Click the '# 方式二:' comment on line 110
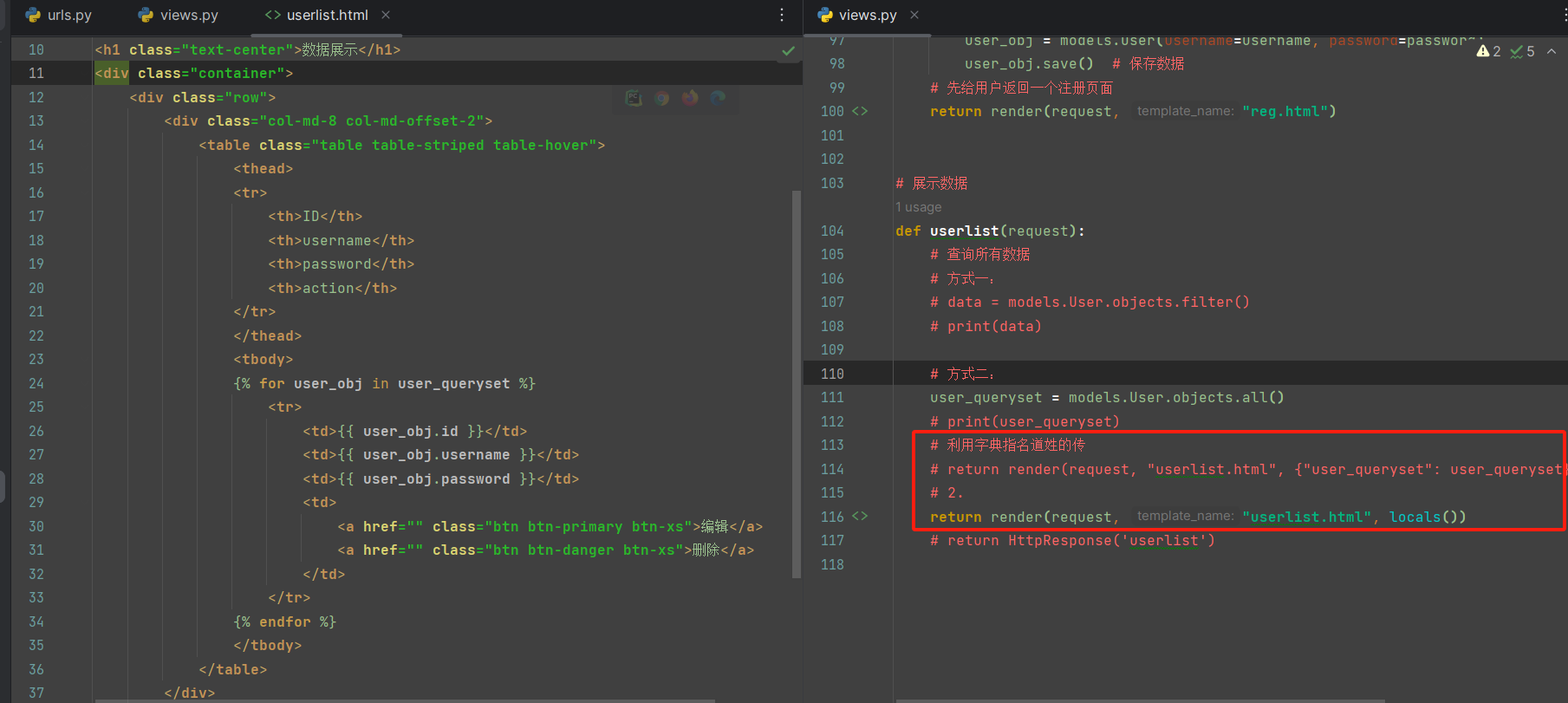This screenshot has width=1568, height=703. pyautogui.click(x=963, y=374)
